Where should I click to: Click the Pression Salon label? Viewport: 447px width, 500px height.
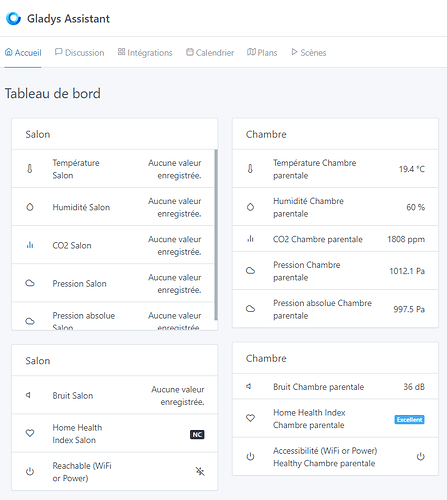click(79, 284)
